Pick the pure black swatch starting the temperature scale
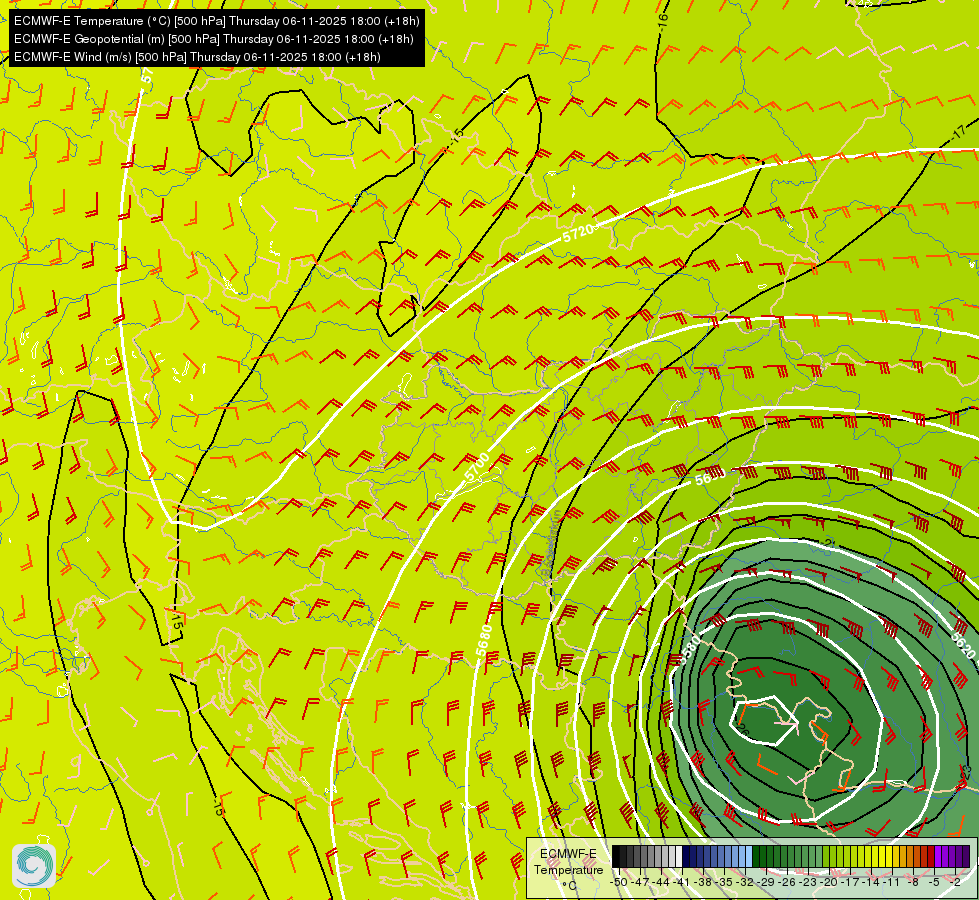The height and width of the screenshot is (900, 979). [616, 856]
